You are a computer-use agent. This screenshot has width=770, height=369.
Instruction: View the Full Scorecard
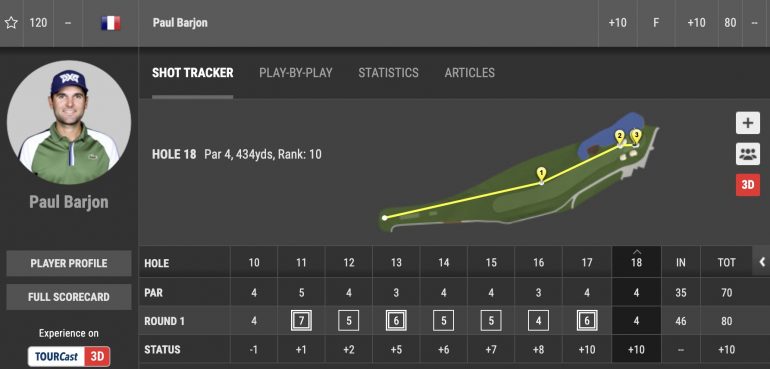click(x=69, y=297)
